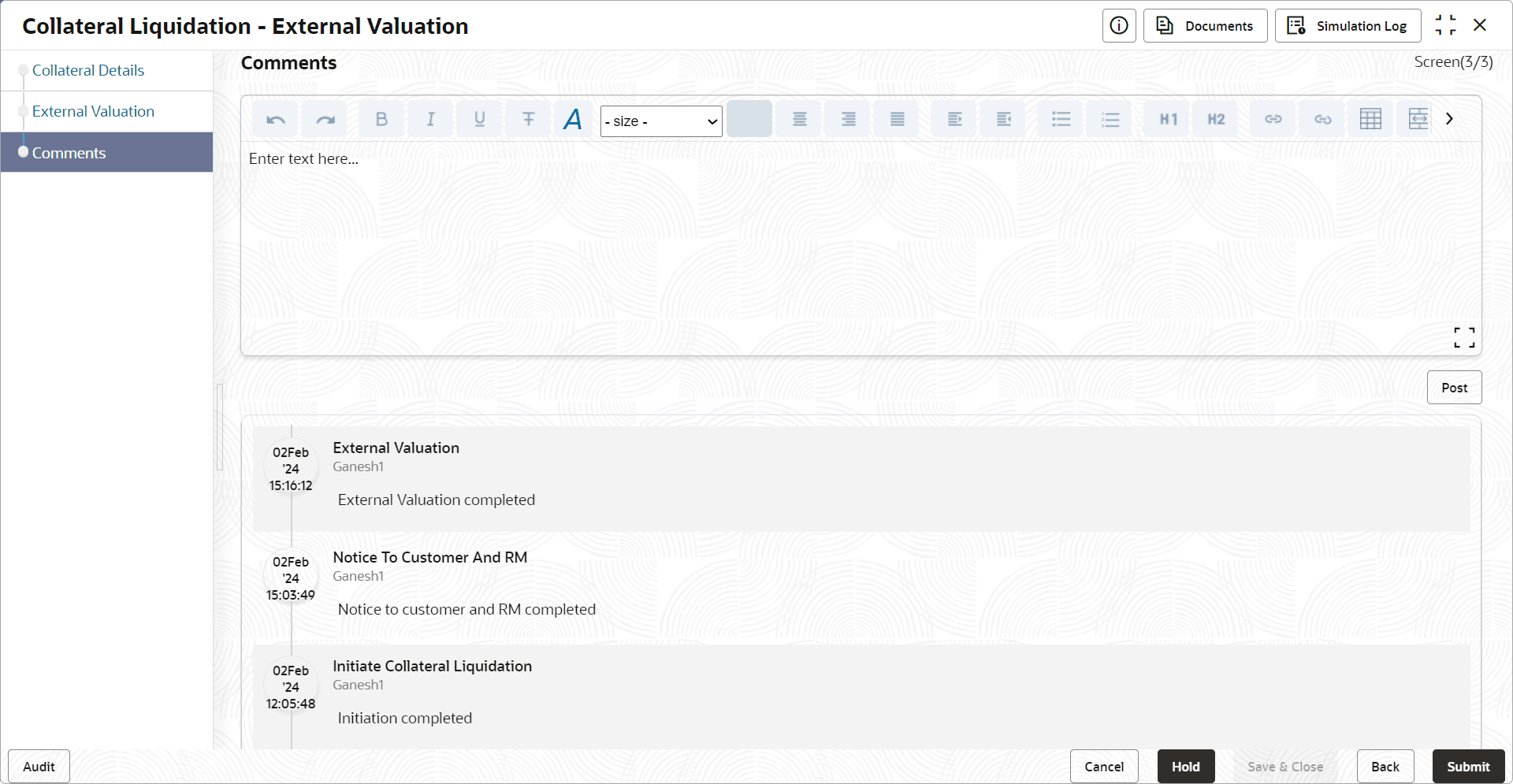Close the Collateral Liquidation screen
This screenshot has height=784, width=1513.
(1480, 25)
